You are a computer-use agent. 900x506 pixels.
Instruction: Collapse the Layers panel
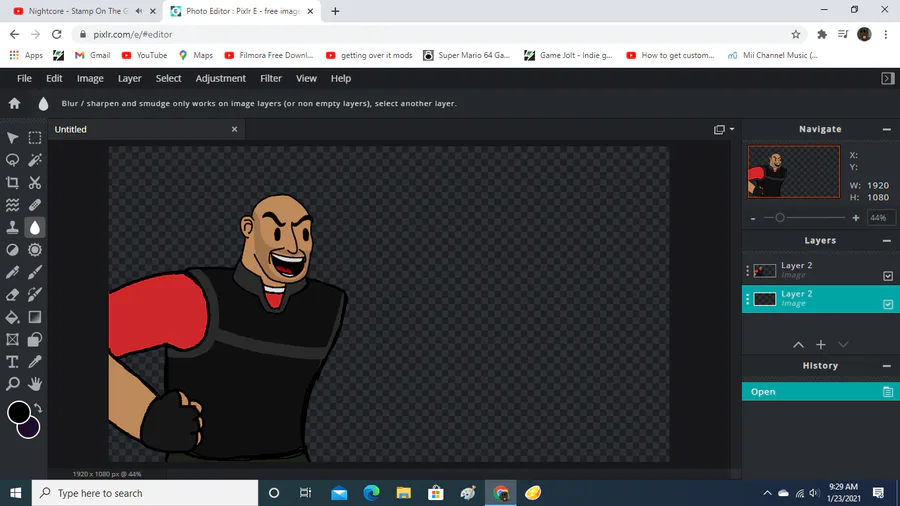[886, 241]
